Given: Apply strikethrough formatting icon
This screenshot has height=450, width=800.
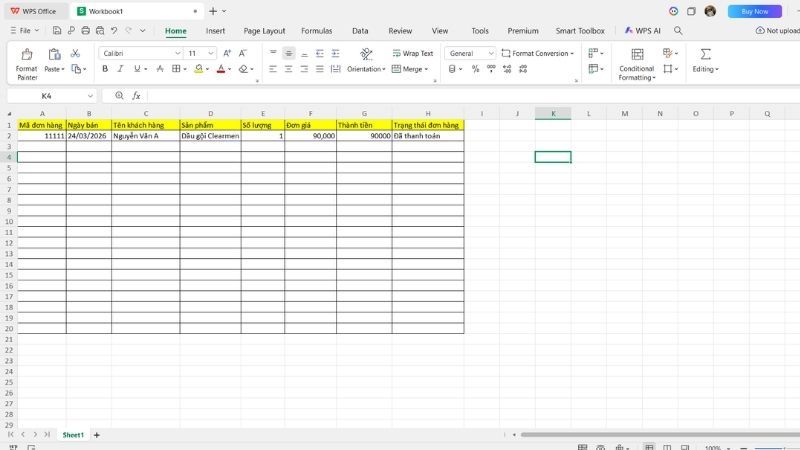Looking at the screenshot, I should [160, 69].
